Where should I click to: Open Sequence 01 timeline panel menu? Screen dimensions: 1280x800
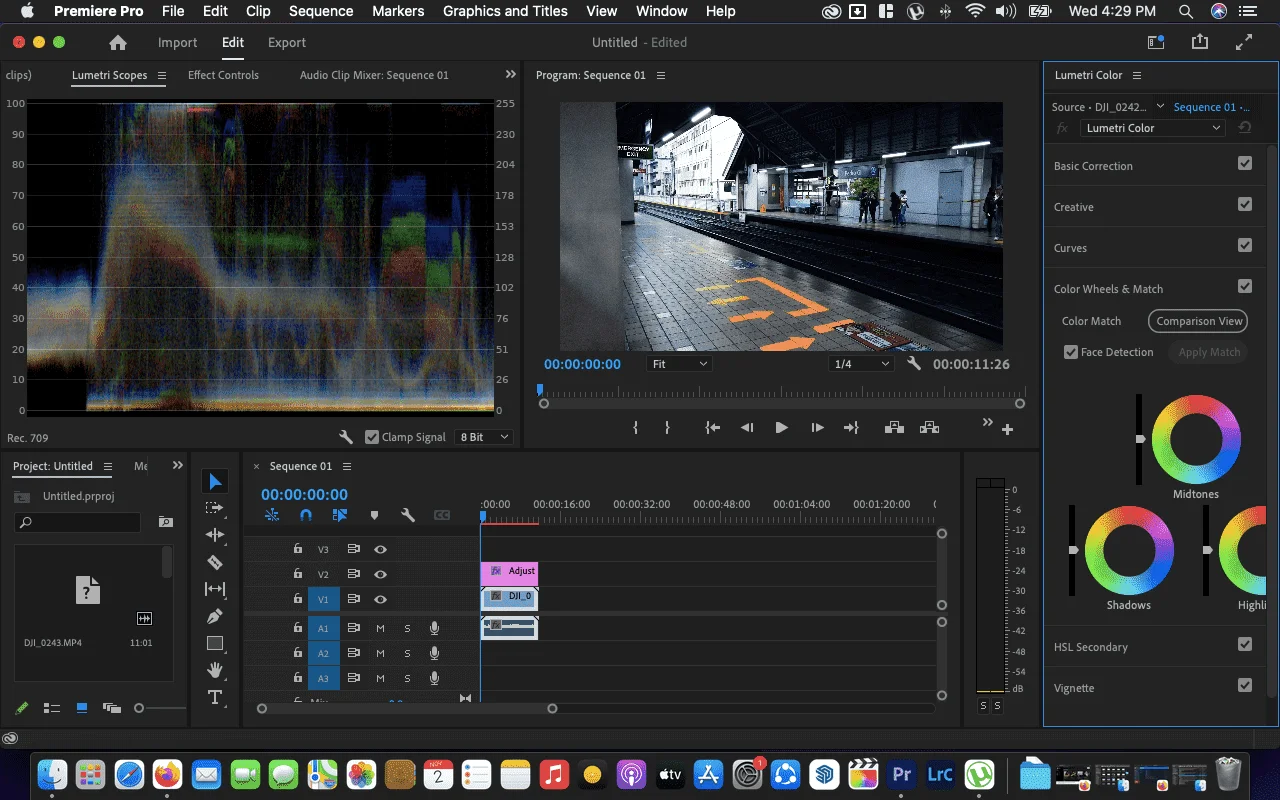[x=347, y=466]
